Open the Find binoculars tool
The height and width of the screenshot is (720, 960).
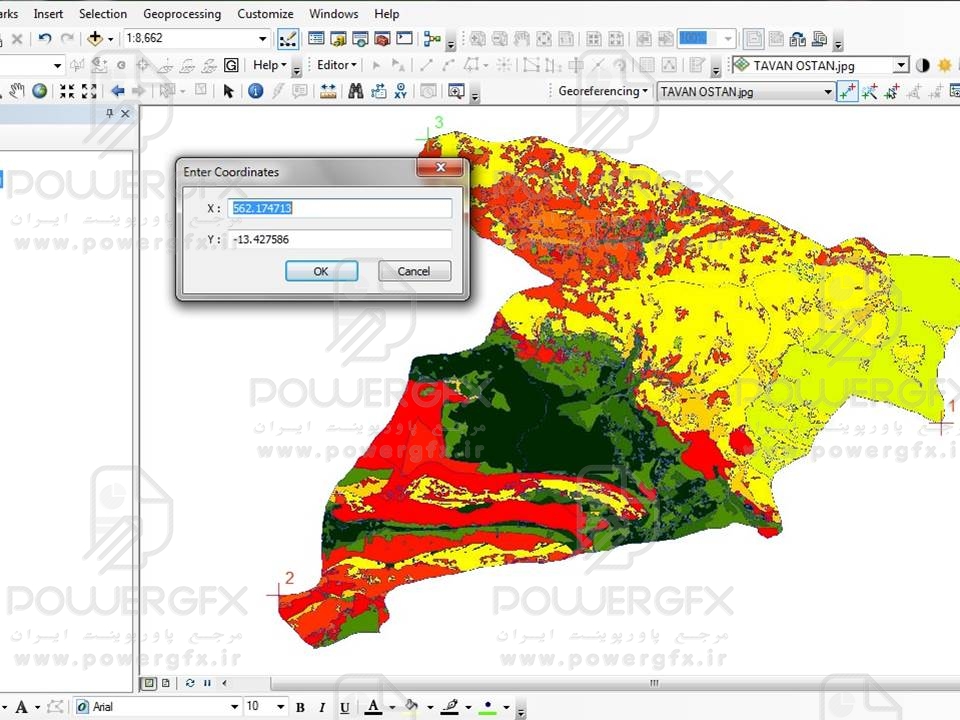pyautogui.click(x=355, y=91)
